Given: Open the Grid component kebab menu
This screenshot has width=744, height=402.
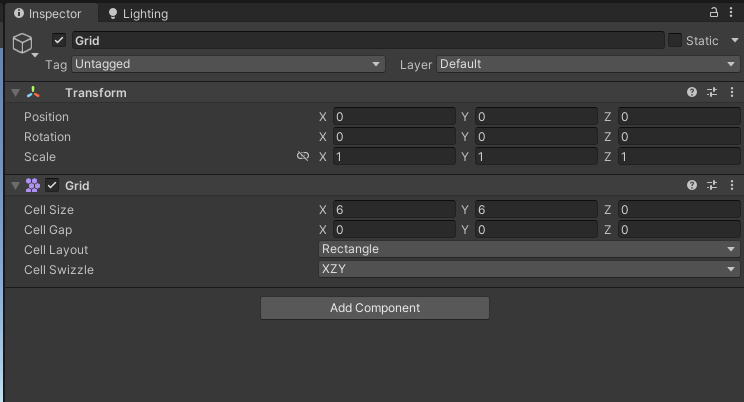Looking at the screenshot, I should coord(732,185).
